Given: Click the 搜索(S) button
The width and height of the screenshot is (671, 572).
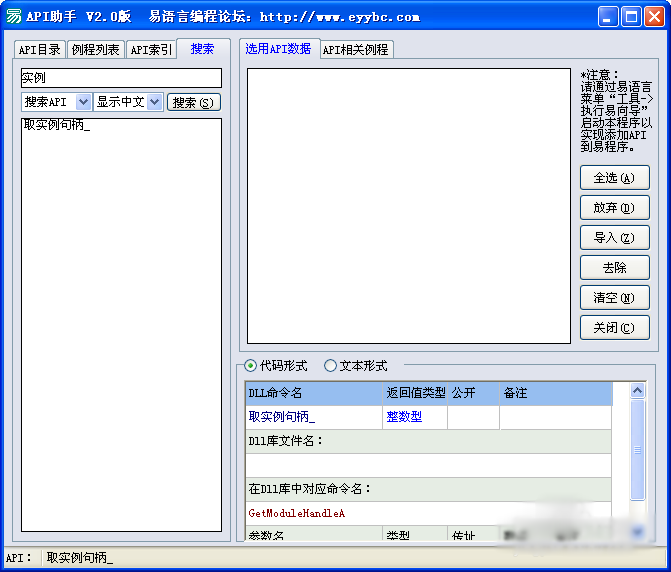Looking at the screenshot, I should [194, 102].
